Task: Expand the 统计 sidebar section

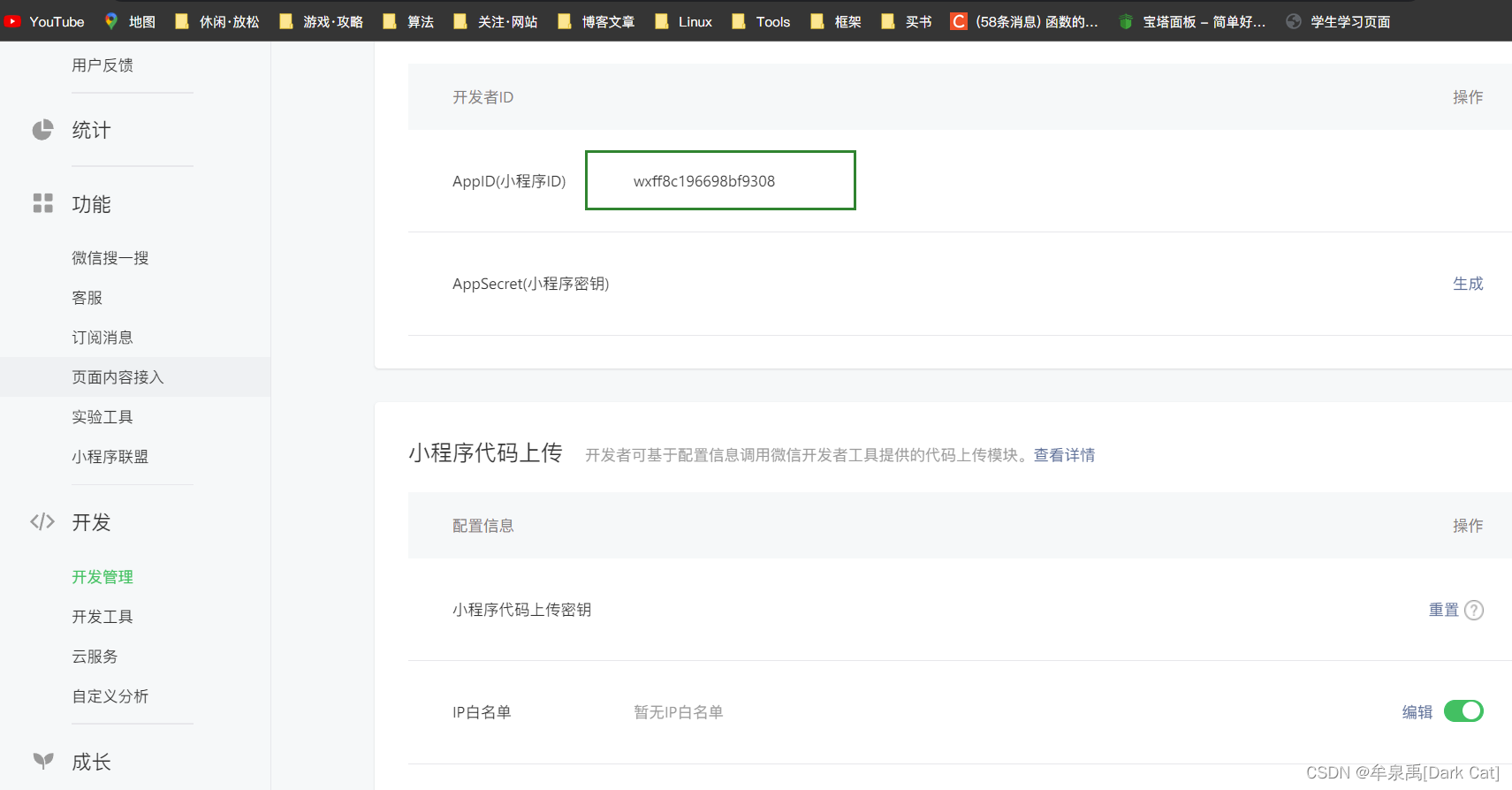Action: [91, 130]
